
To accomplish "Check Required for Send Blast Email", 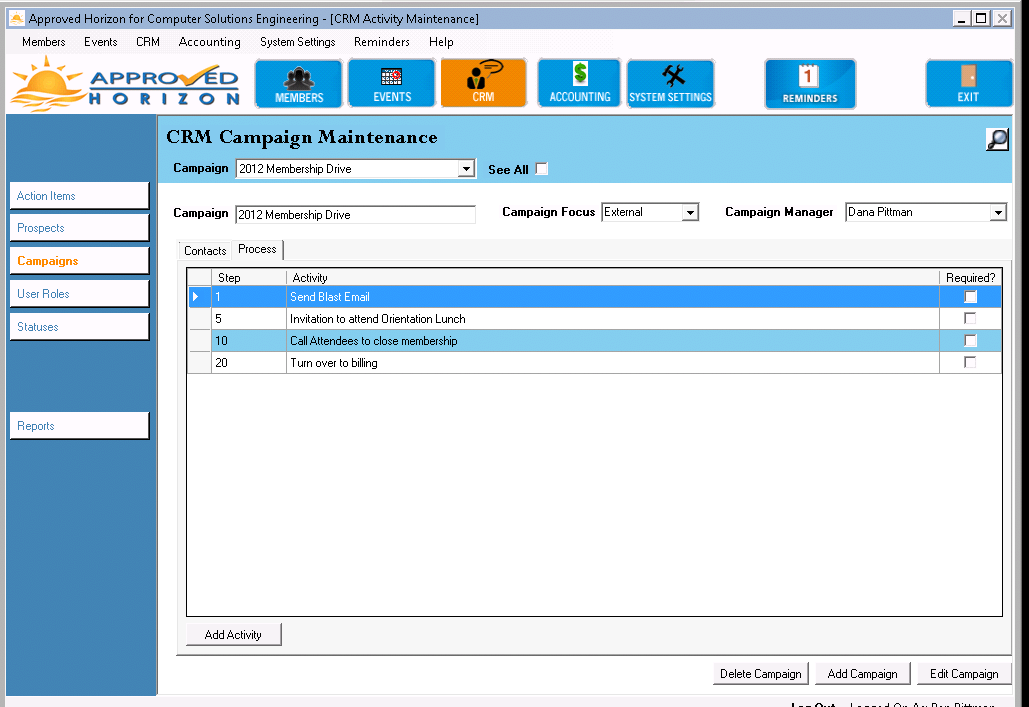I will coord(970,297).
